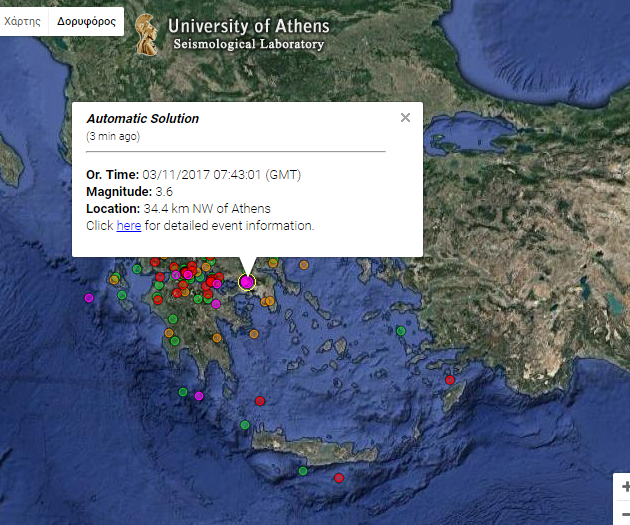Select the yellow-ringed magenta quake marker
The width and height of the screenshot is (630, 525).
click(x=247, y=282)
